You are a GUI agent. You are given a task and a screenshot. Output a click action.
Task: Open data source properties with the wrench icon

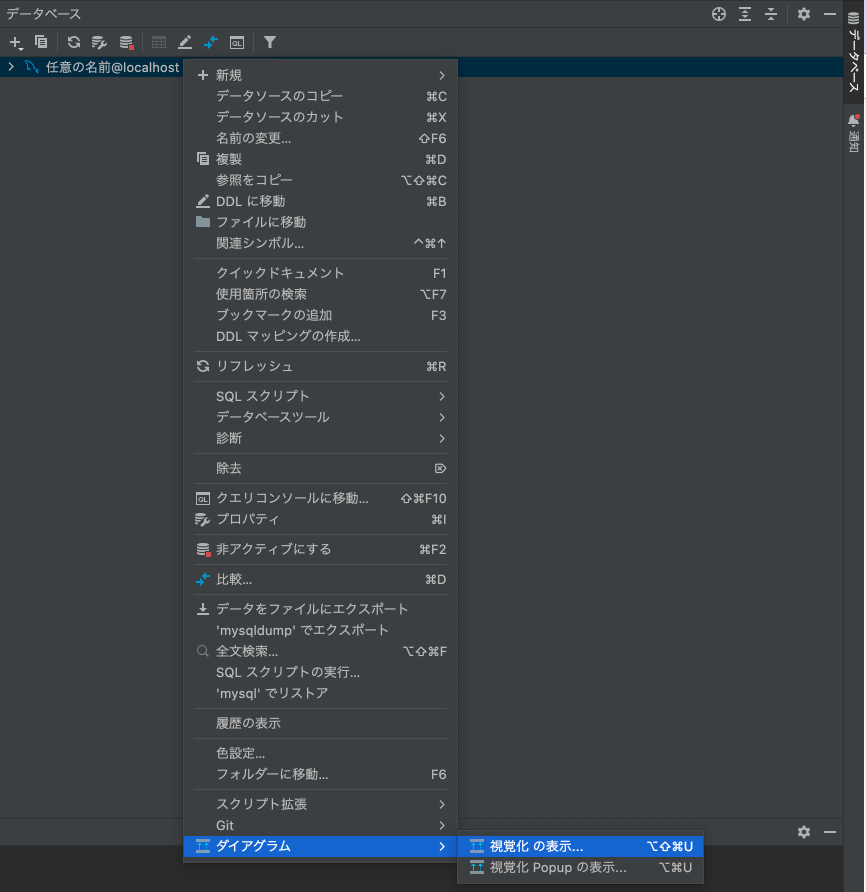pos(98,42)
